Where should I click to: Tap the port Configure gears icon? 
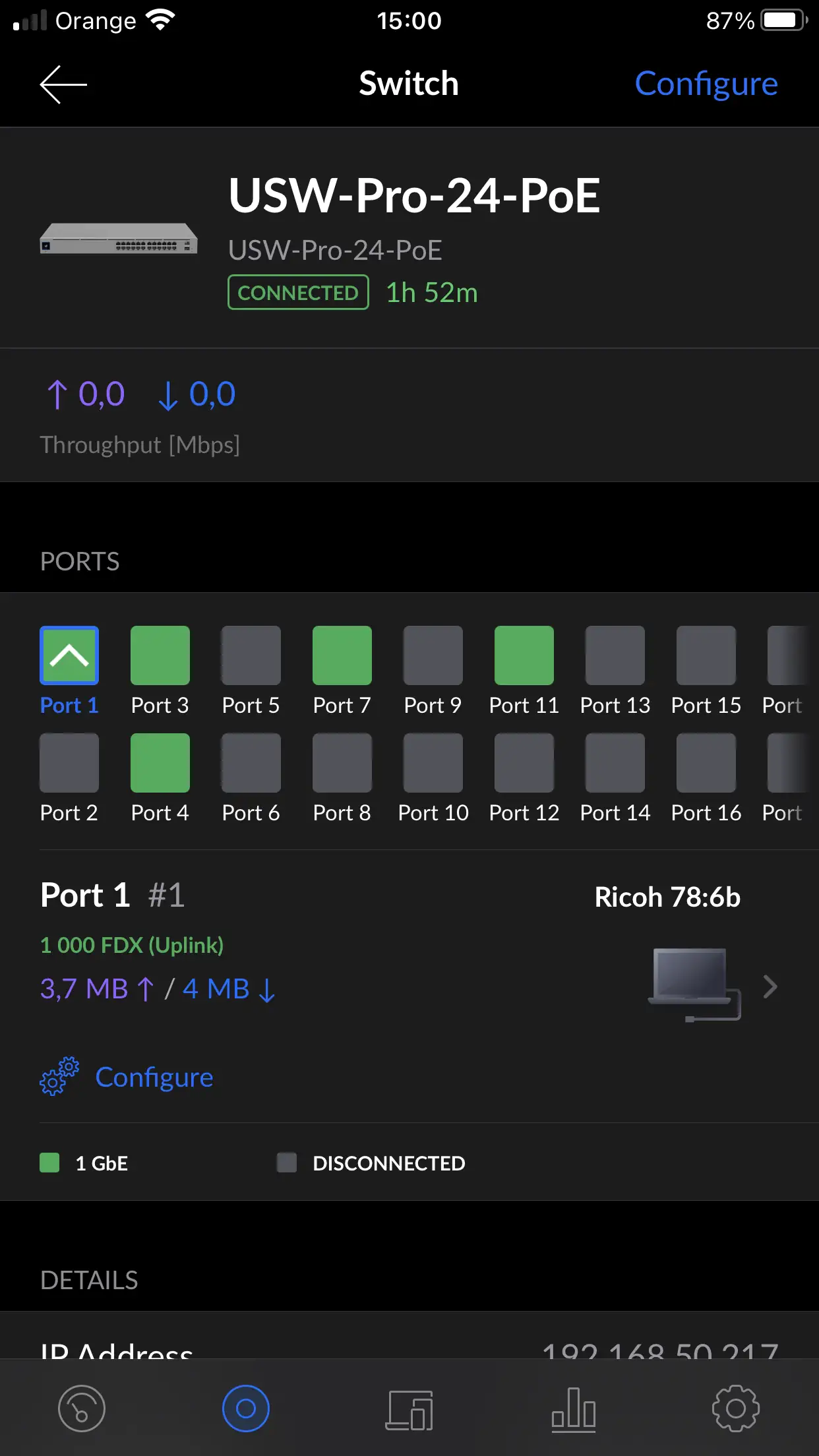pyautogui.click(x=59, y=1077)
